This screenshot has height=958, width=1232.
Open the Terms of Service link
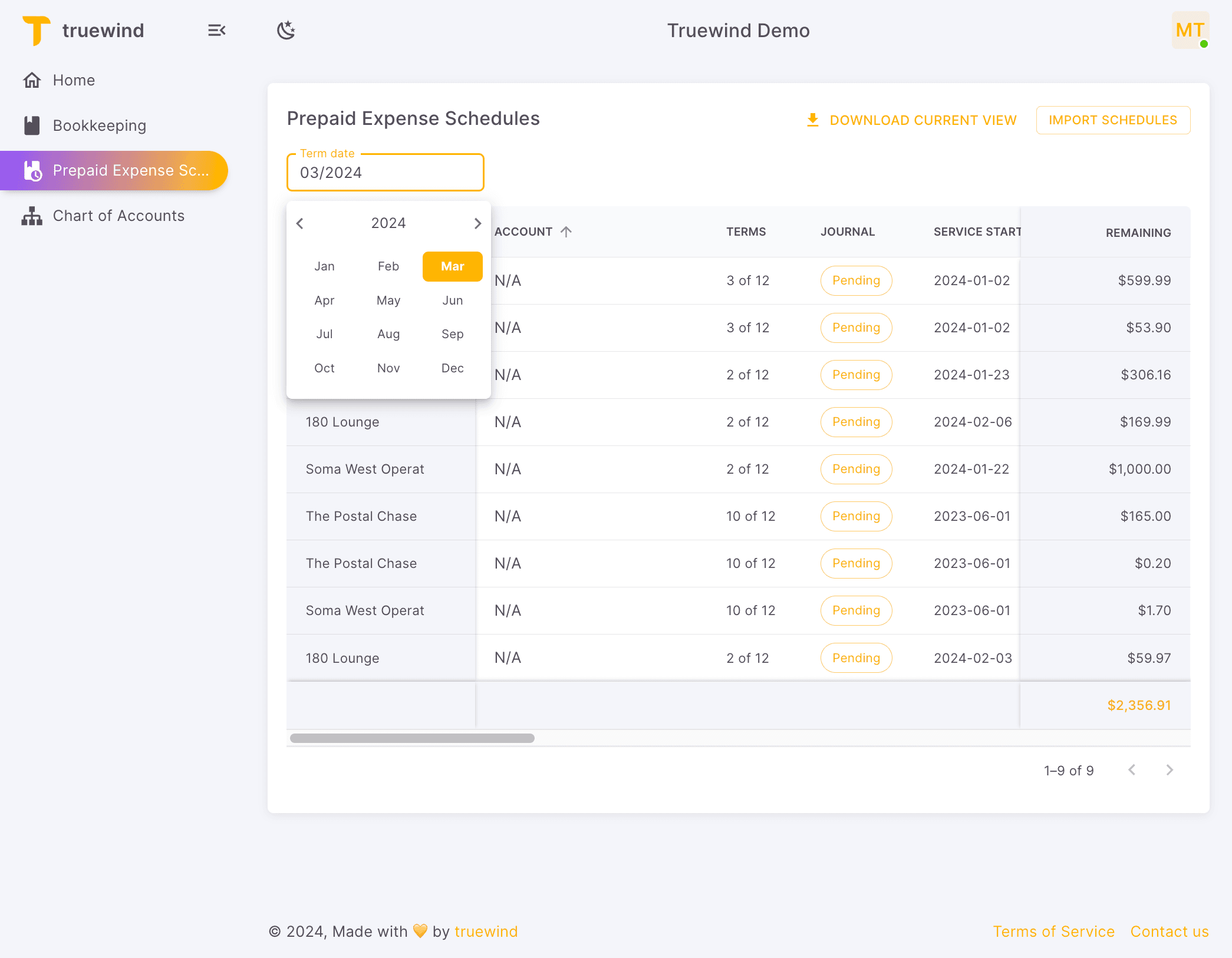1054,931
